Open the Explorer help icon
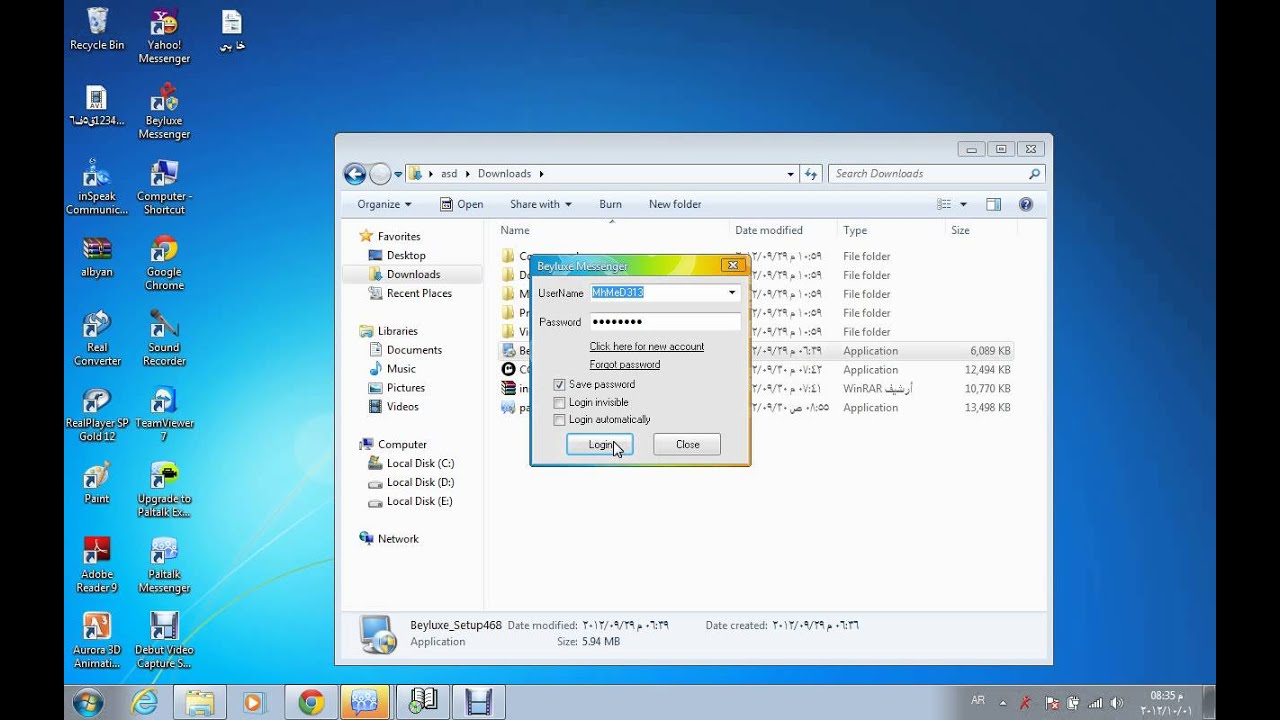1280x720 pixels. [1025, 204]
